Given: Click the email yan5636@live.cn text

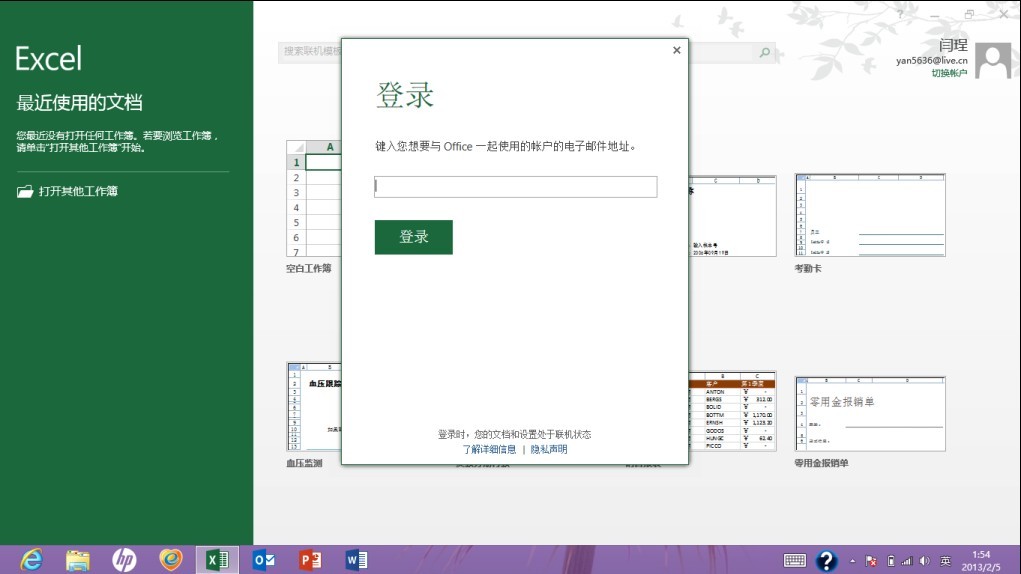Looking at the screenshot, I should click(931, 61).
